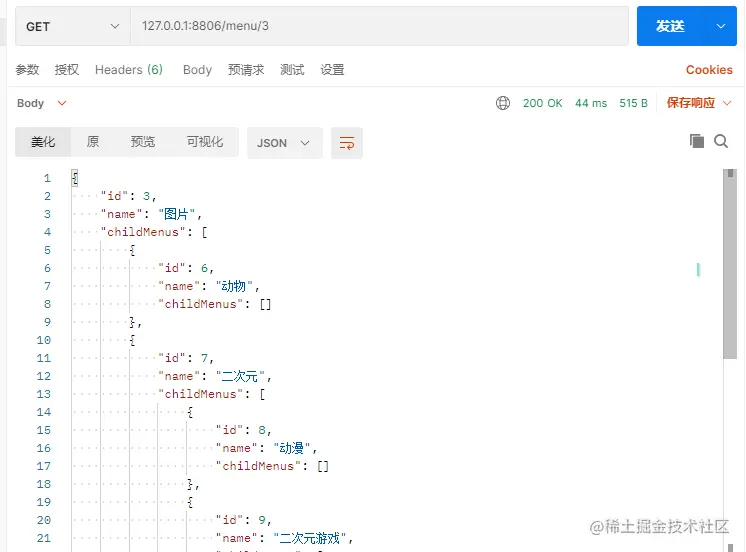Open the JSON format dropdown
Viewport: 746px width, 552px height.
pyautogui.click(x=285, y=143)
